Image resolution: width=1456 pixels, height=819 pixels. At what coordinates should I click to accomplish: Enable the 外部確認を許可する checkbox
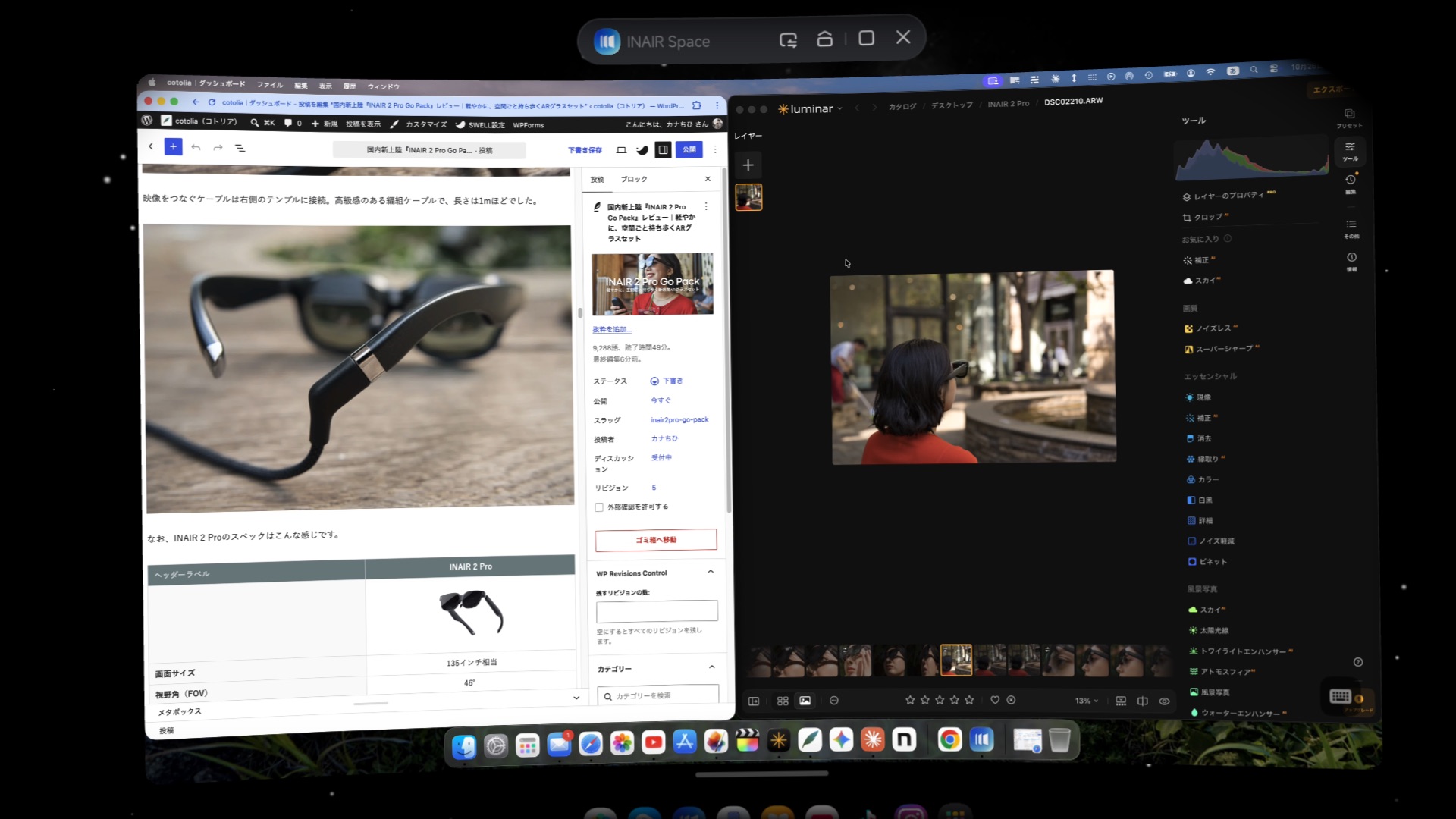click(599, 507)
